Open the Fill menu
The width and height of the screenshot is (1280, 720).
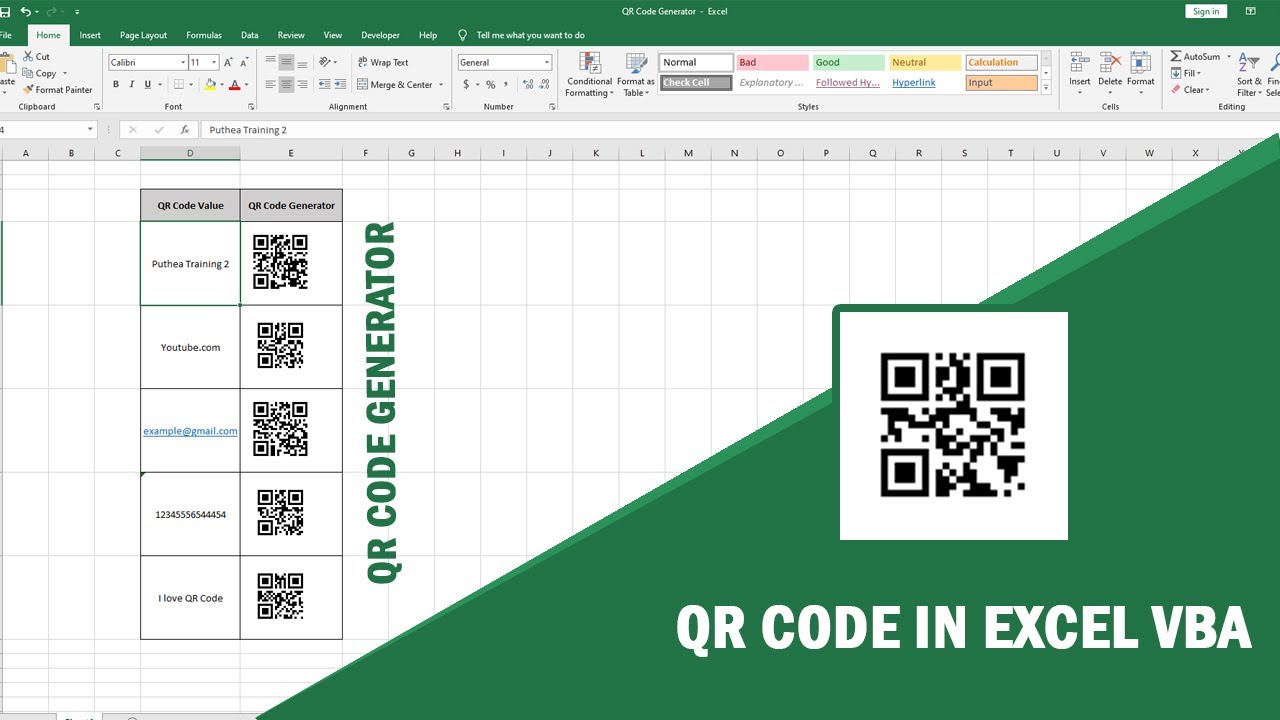(1186, 73)
